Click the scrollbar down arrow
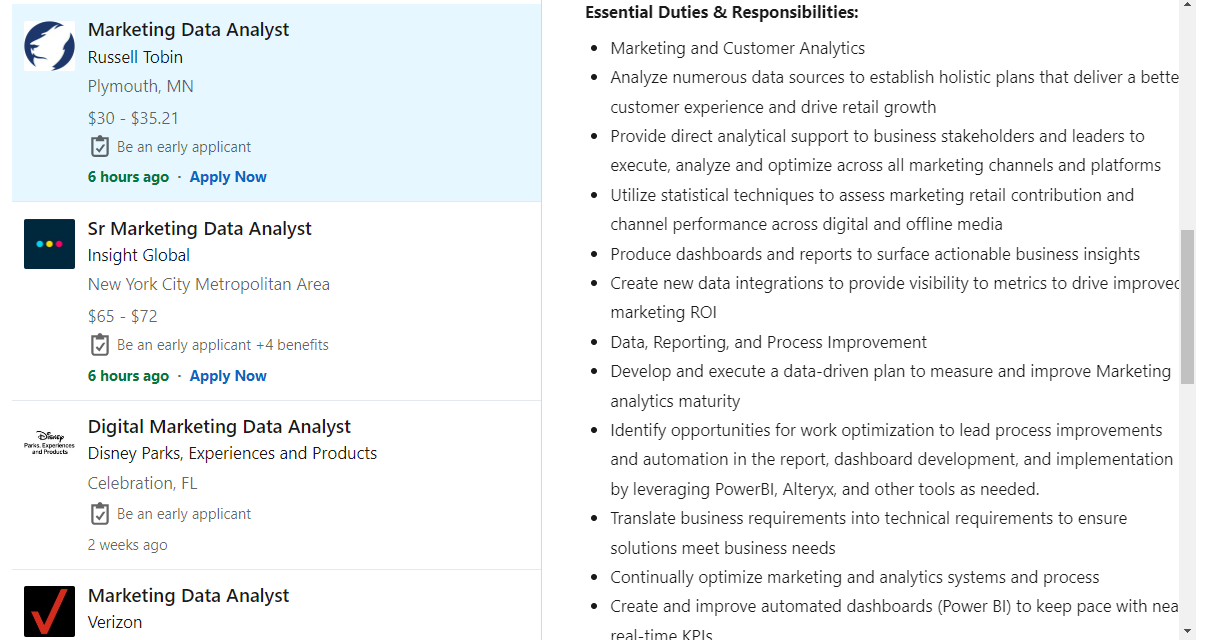 (1187, 631)
